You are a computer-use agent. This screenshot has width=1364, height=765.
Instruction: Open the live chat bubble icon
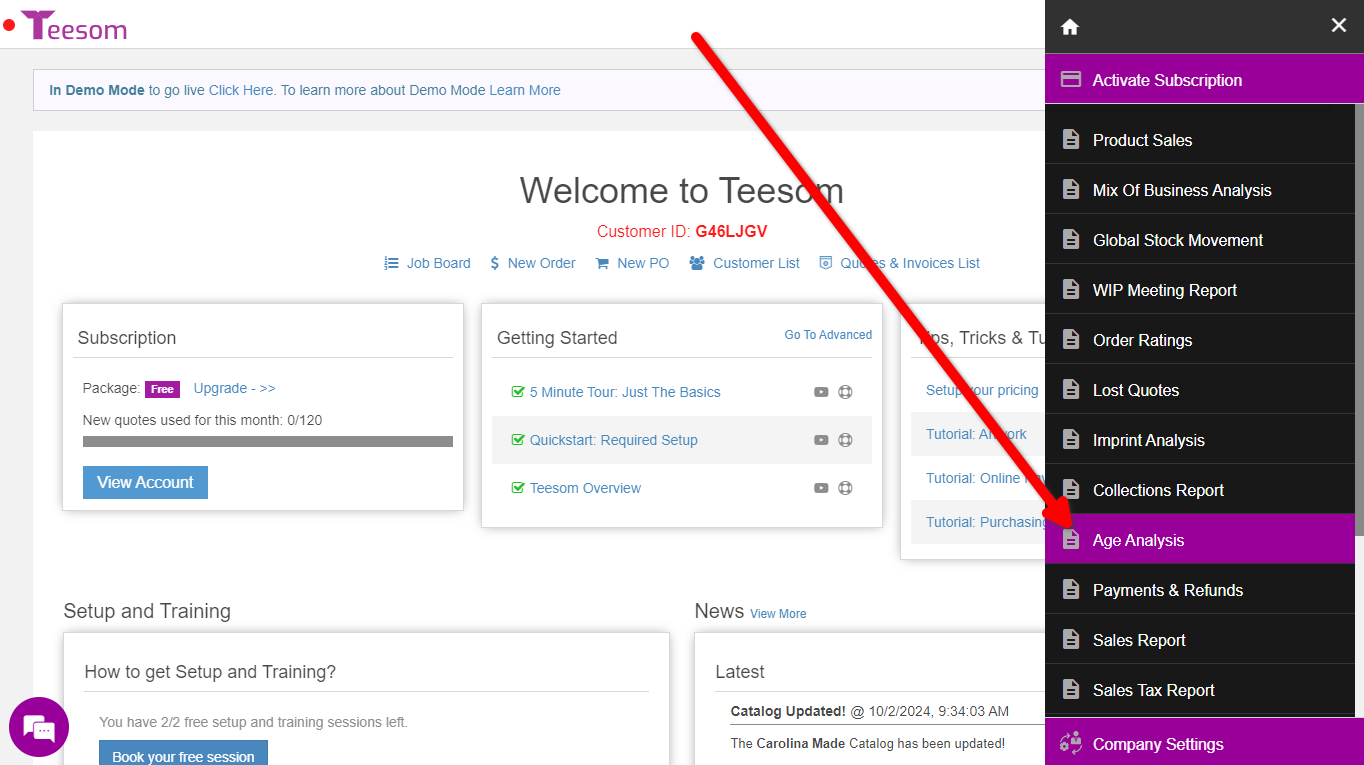(x=39, y=727)
